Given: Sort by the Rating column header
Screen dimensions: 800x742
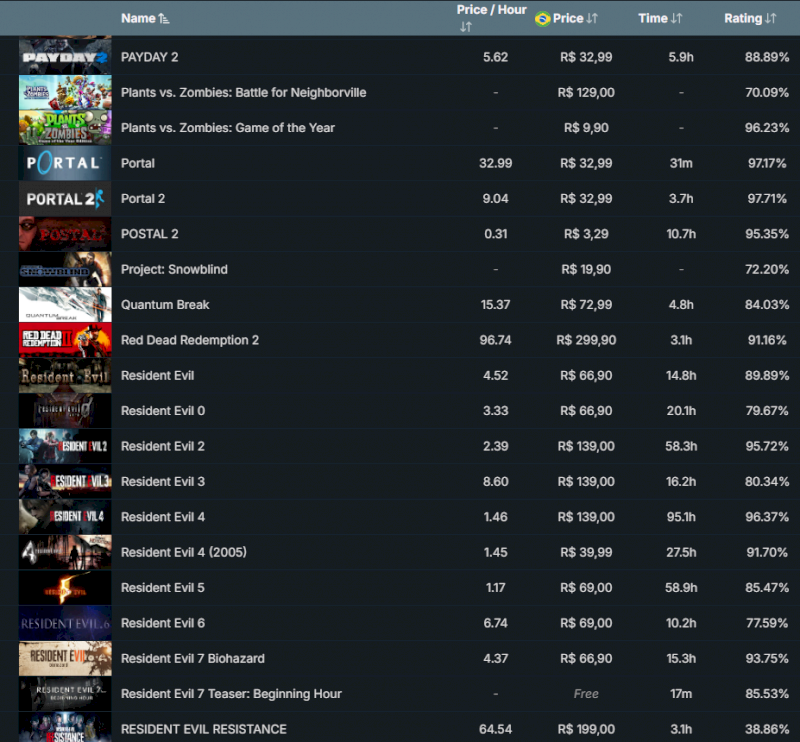Looking at the screenshot, I should [750, 18].
